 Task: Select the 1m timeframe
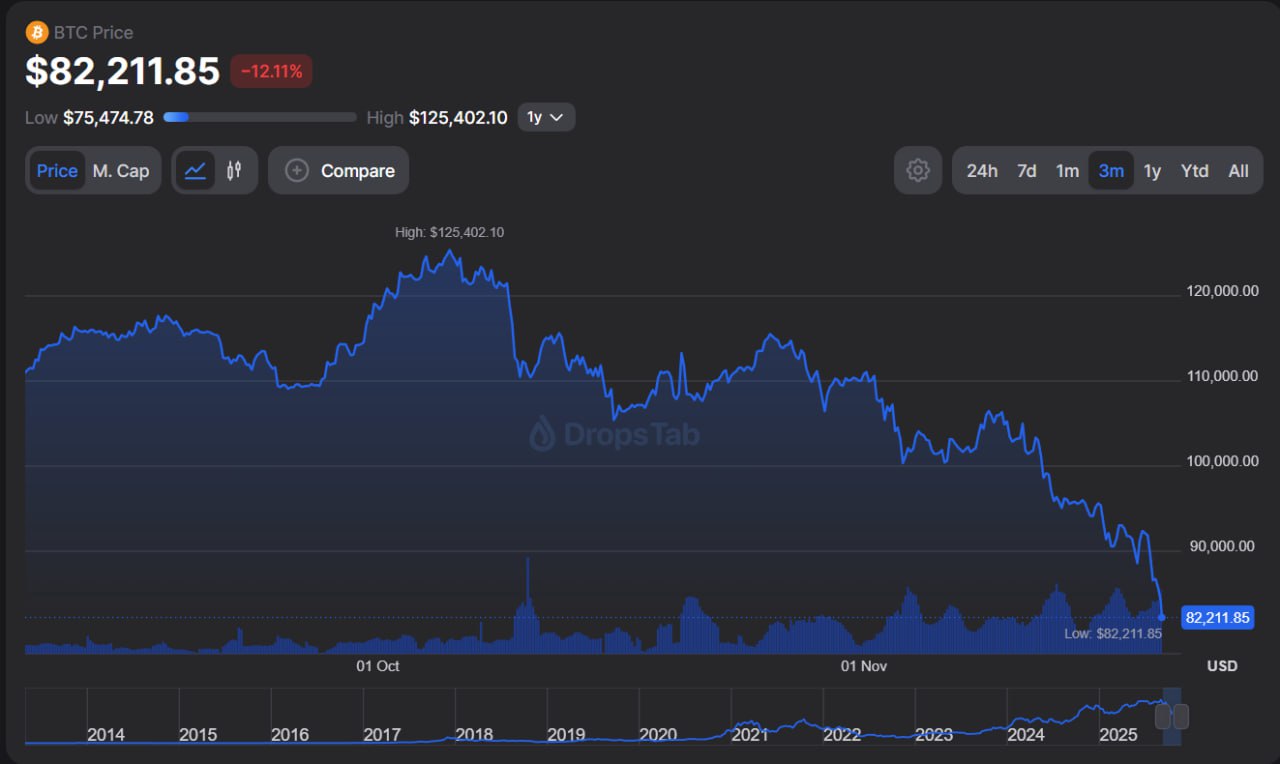coord(1067,171)
